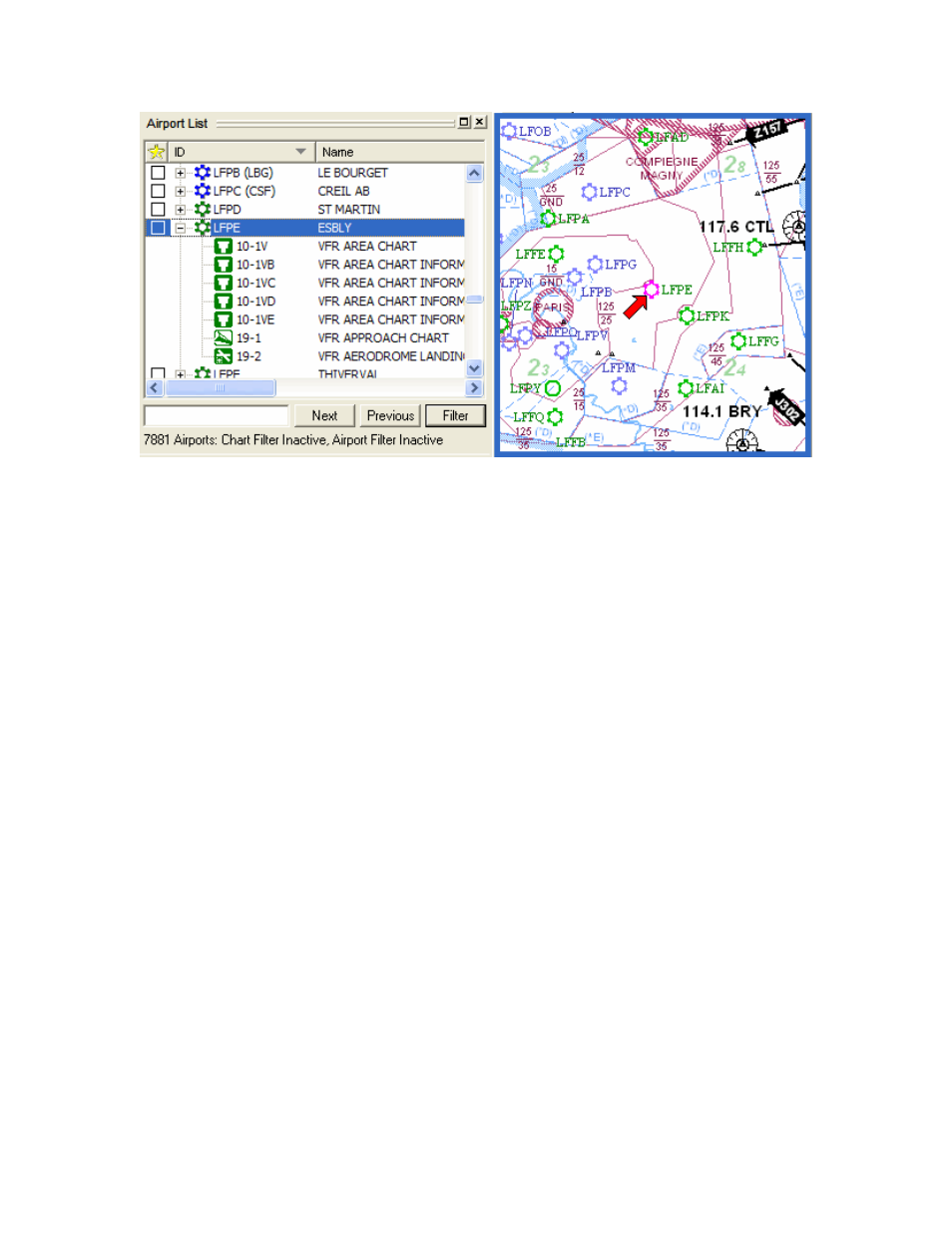Screen dimensions: 952x1233
Task: Select the 10-1V area chart icon
Action: click(x=224, y=247)
